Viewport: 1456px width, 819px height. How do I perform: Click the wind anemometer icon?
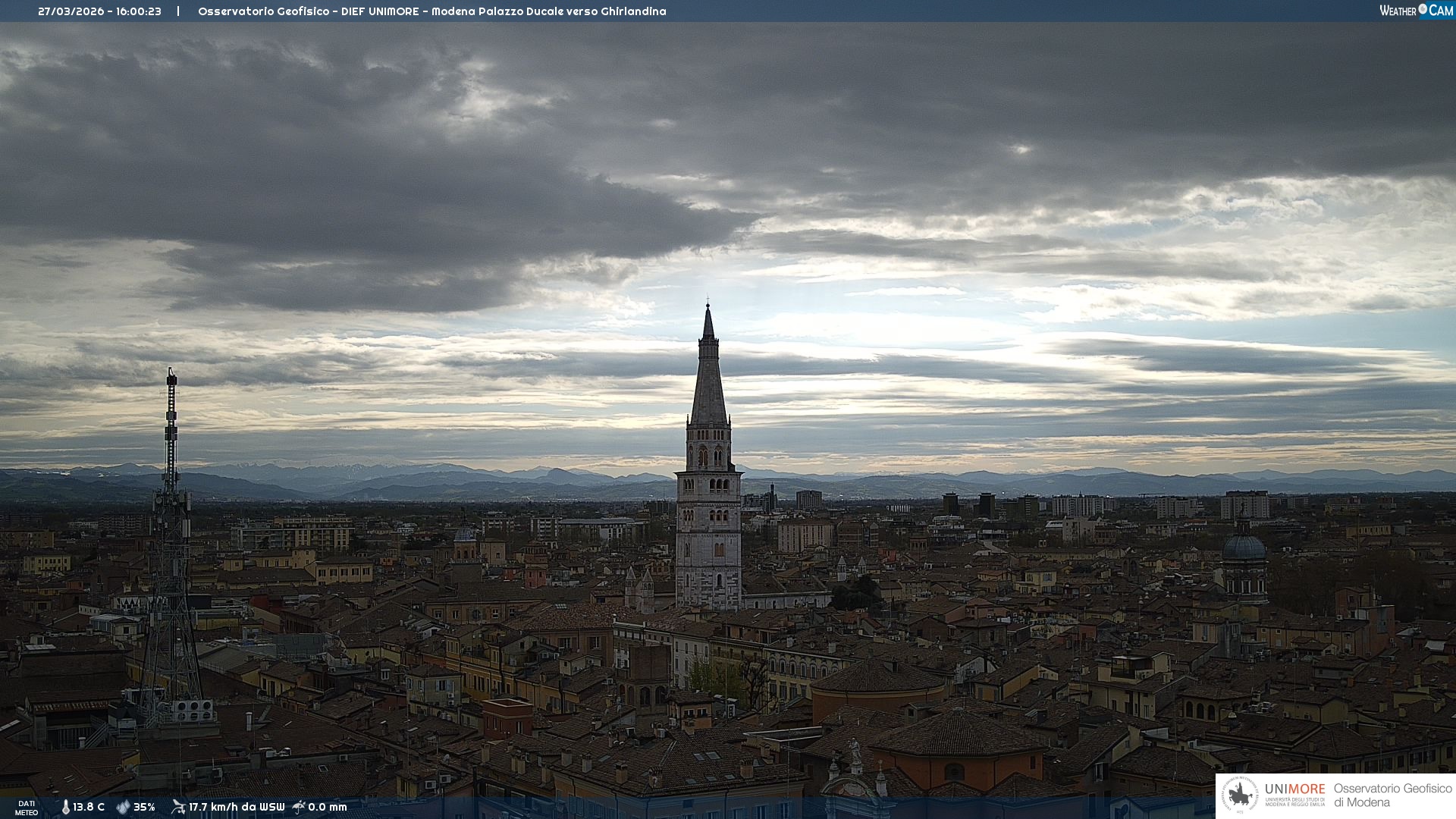178,807
